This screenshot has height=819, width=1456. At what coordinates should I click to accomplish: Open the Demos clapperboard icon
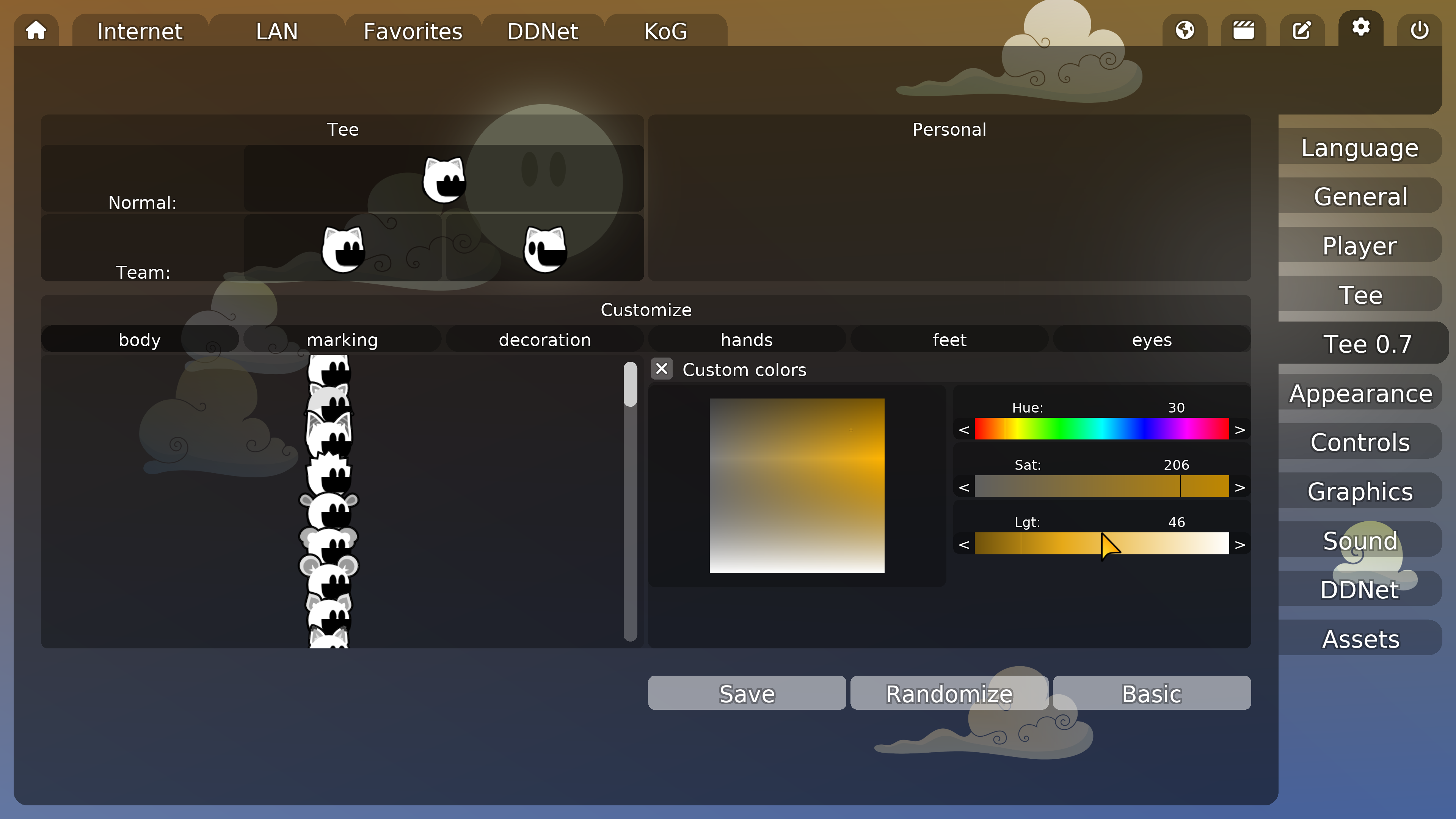coord(1244,30)
